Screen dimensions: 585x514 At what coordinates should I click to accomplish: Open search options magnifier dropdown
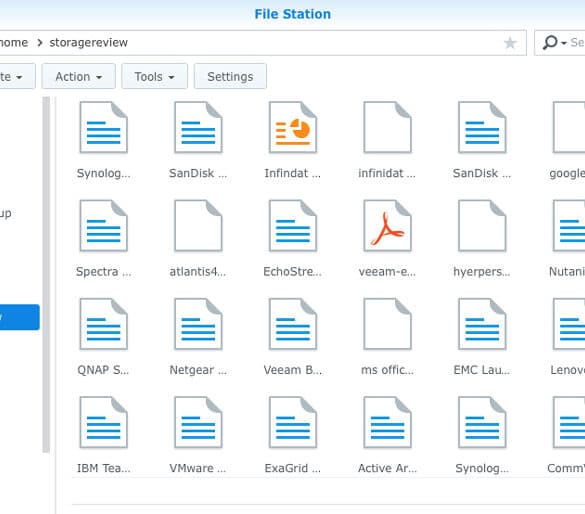point(554,43)
